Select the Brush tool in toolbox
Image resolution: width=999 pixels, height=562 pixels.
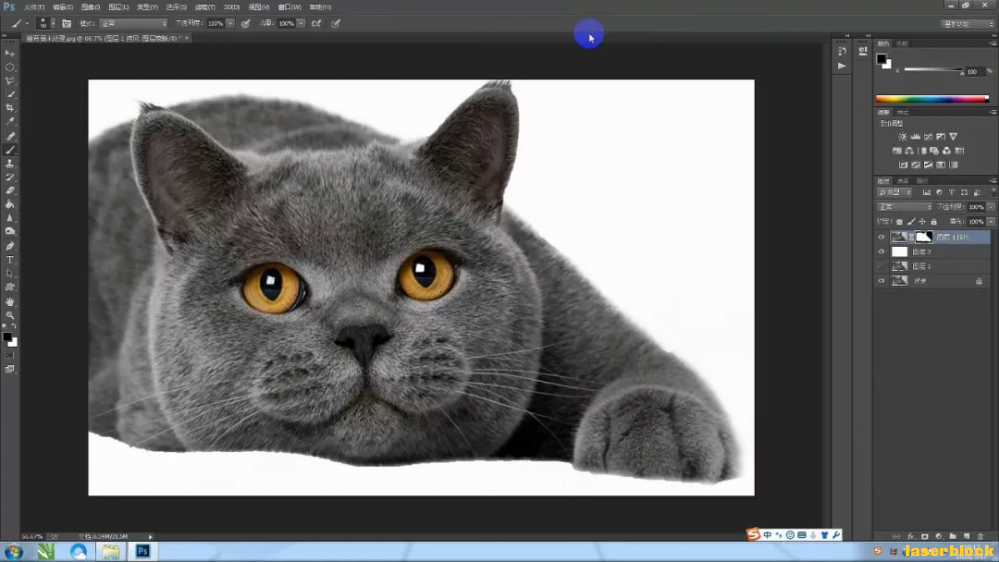tap(10, 150)
